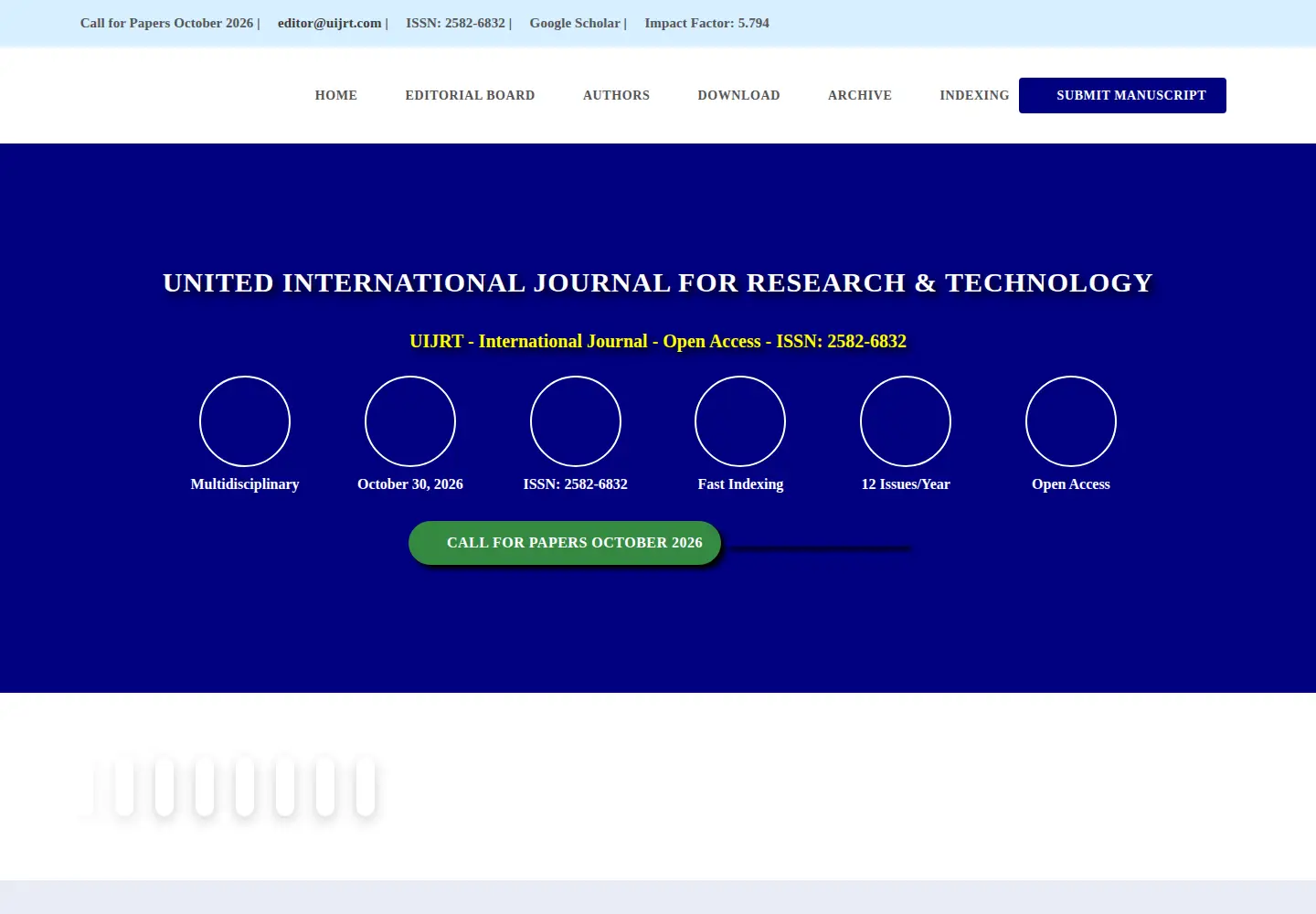Click the Submit Manuscript button
Viewport: 1316px width, 914px height.
pos(1122,95)
